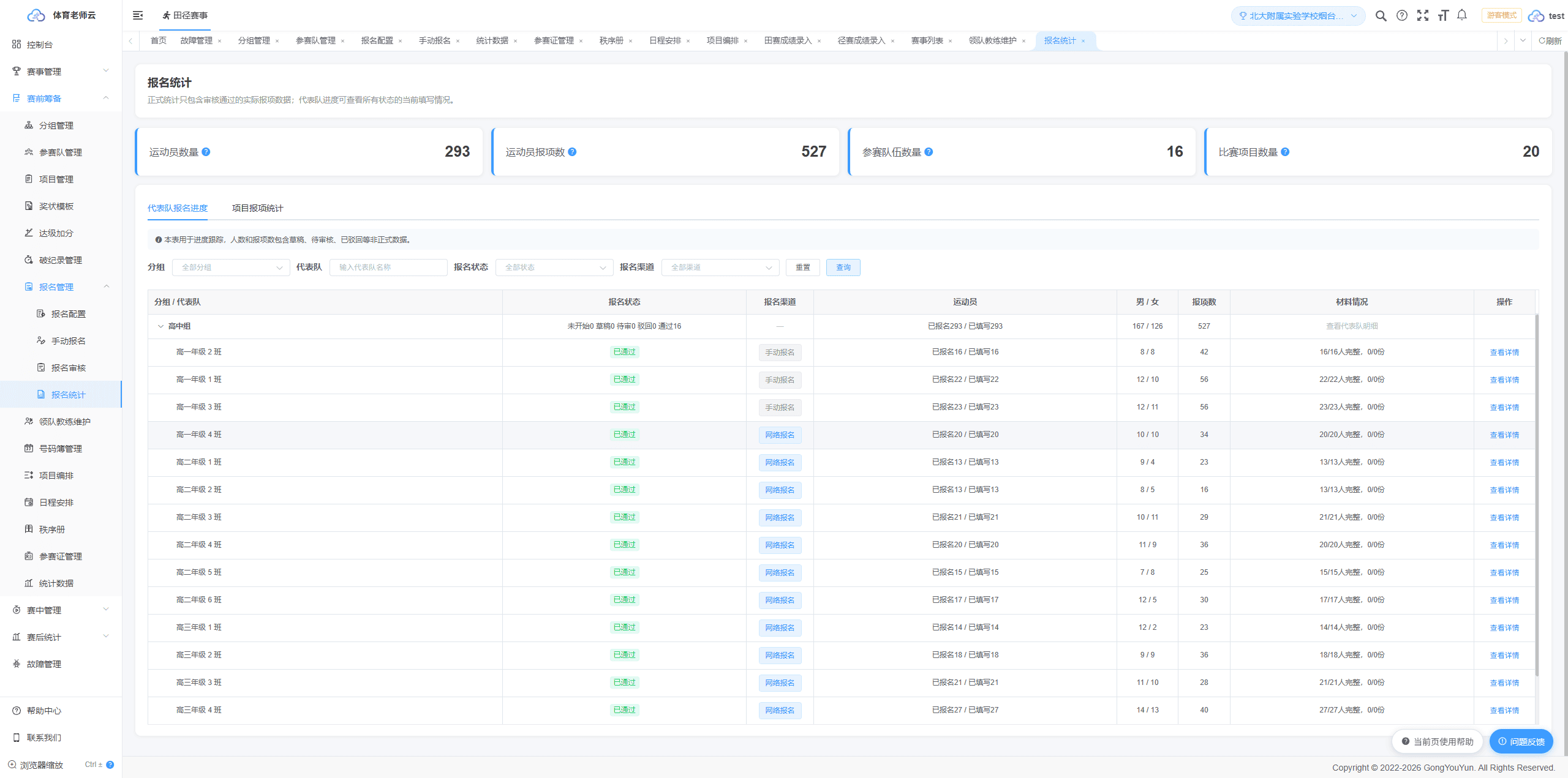Open 查看详情 for 高一年级 2 班
The width and height of the screenshot is (1568, 778).
(1504, 353)
